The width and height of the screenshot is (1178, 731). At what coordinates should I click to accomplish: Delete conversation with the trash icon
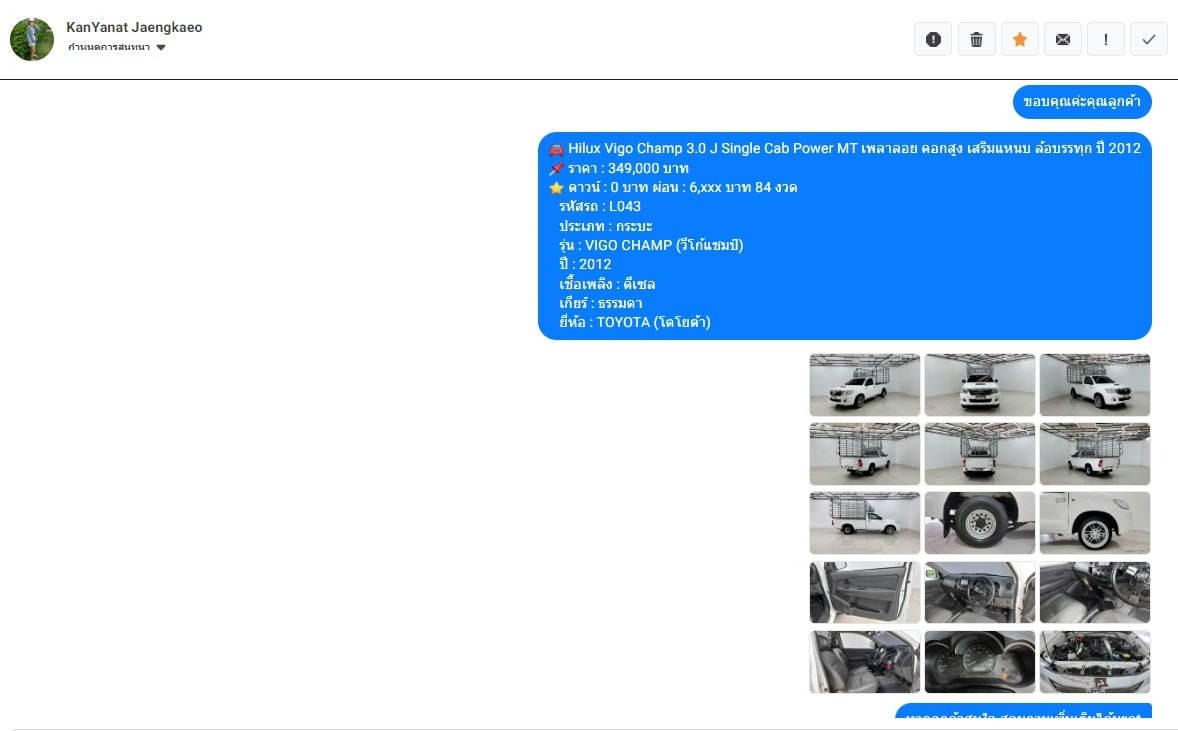pyautogui.click(x=976, y=39)
